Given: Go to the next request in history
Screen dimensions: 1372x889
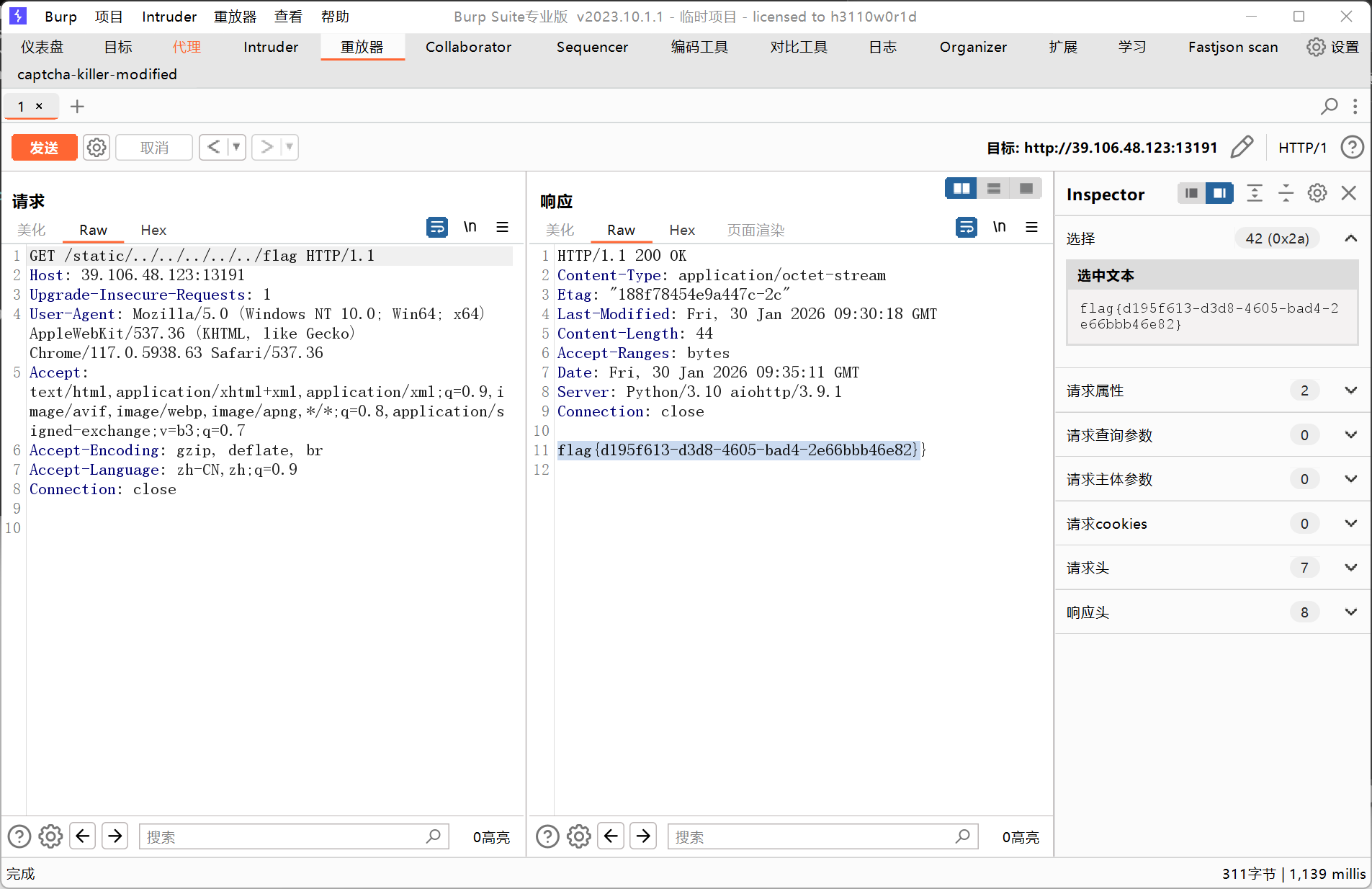Looking at the screenshot, I should pyautogui.click(x=267, y=147).
